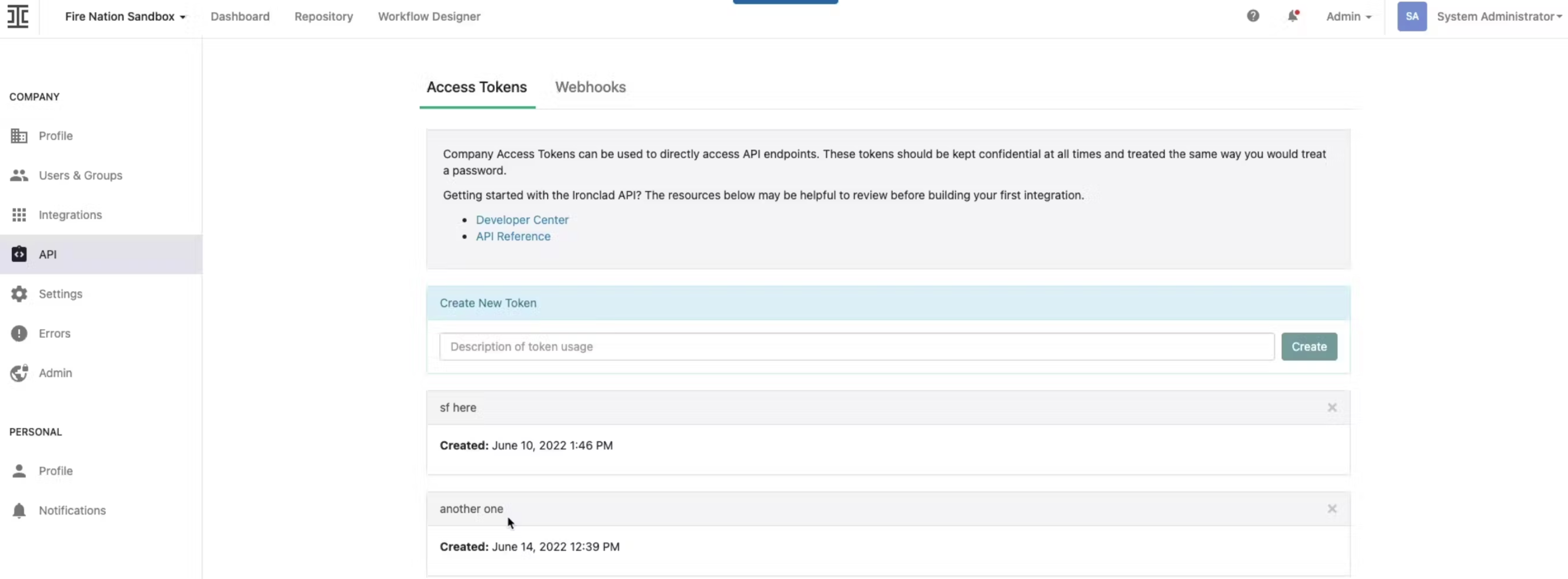Viewport: 1568px width, 579px height.
Task: Open the Admin globe icon in sidebar
Action: pyautogui.click(x=19, y=373)
